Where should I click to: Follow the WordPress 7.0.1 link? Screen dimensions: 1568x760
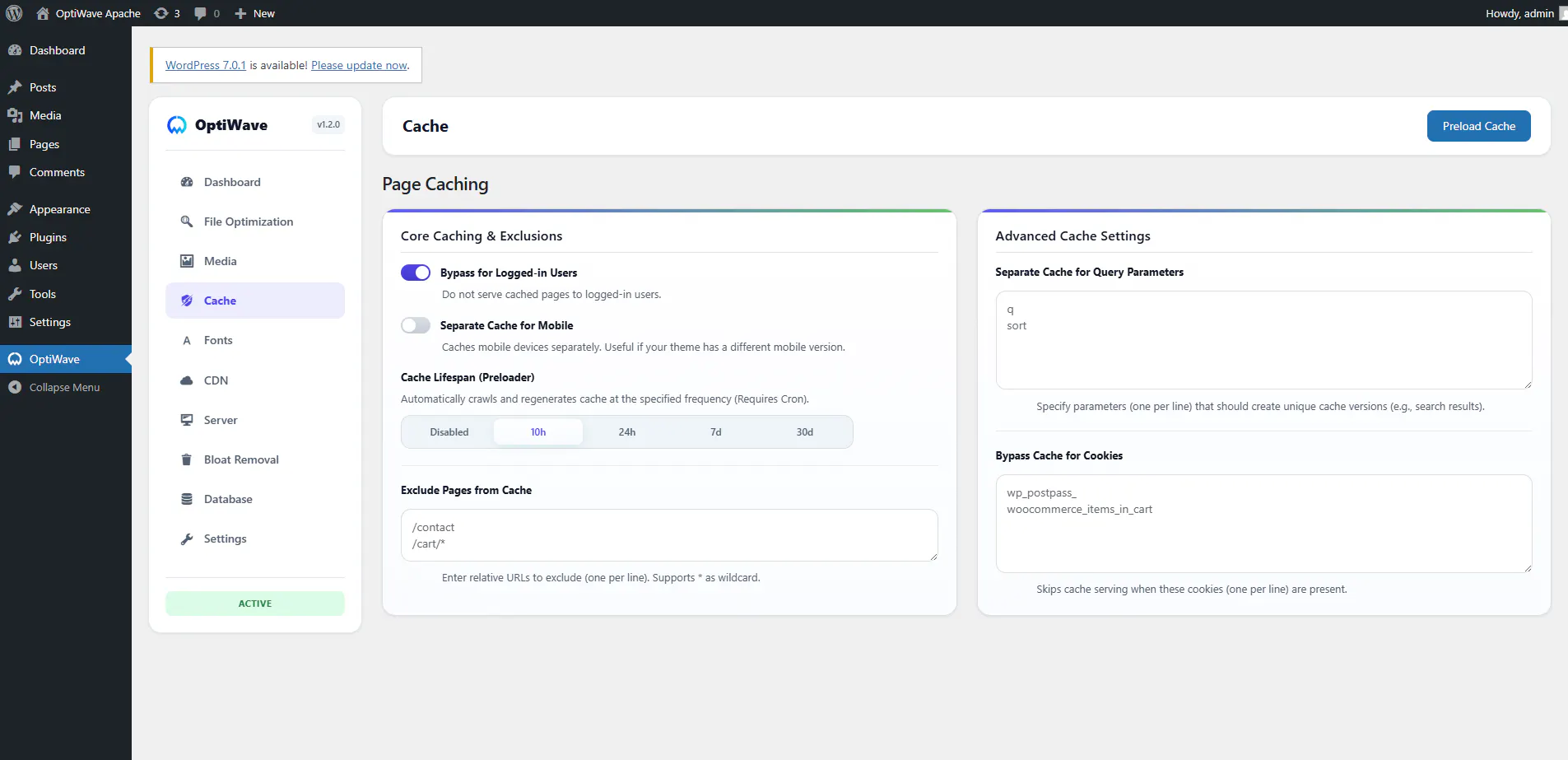206,65
